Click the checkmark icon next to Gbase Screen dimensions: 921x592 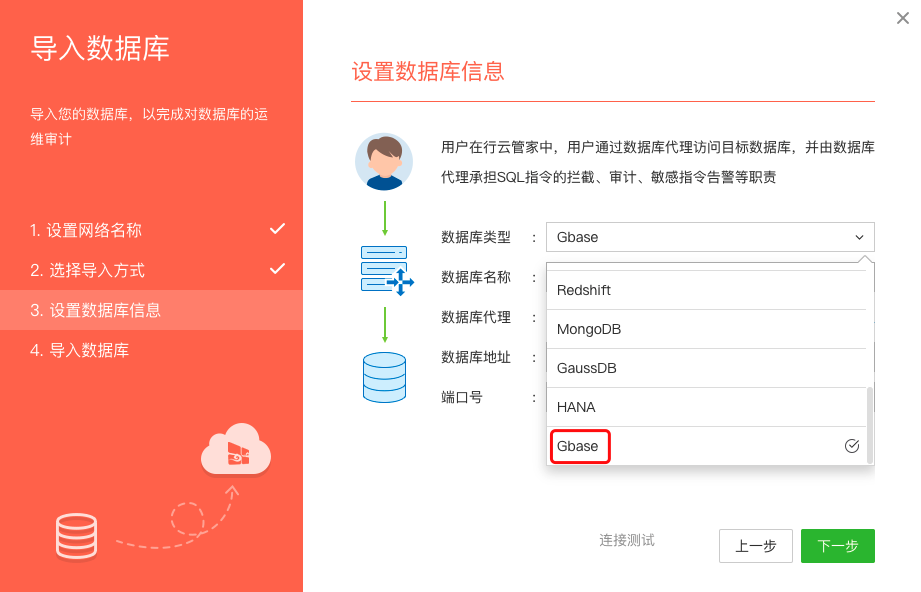point(852,446)
